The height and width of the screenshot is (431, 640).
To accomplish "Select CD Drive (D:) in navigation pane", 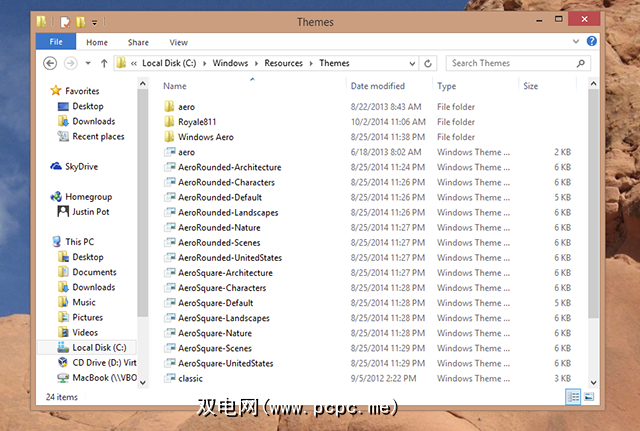I will pos(104,363).
